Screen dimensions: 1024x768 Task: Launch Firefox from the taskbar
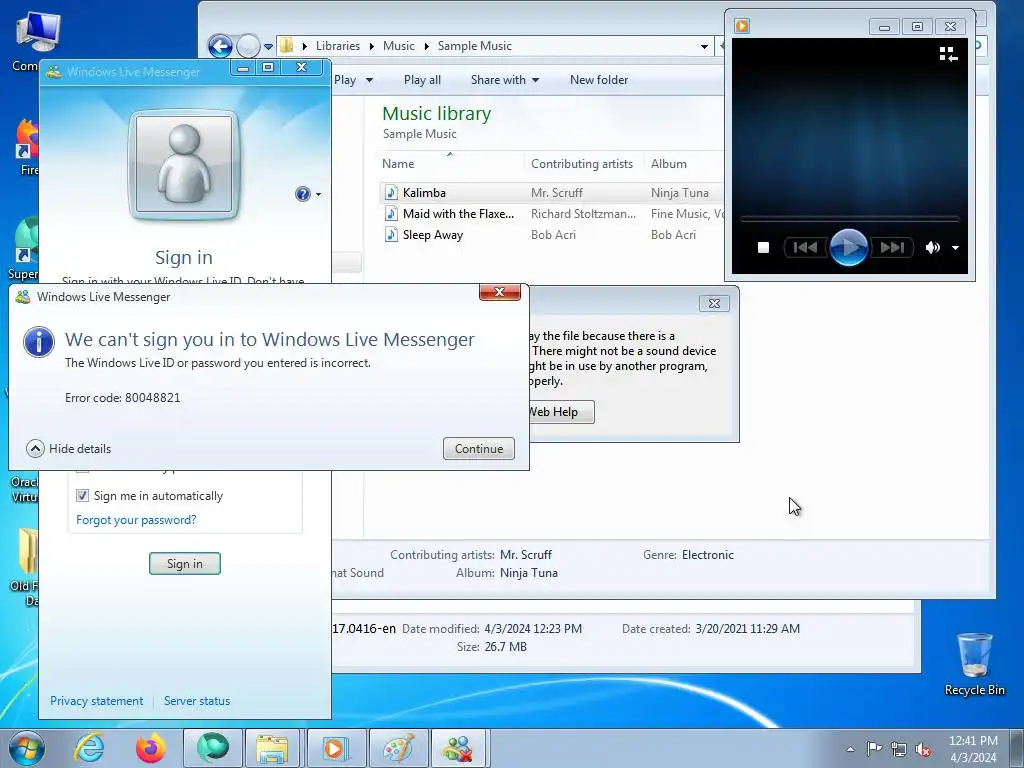[x=150, y=748]
